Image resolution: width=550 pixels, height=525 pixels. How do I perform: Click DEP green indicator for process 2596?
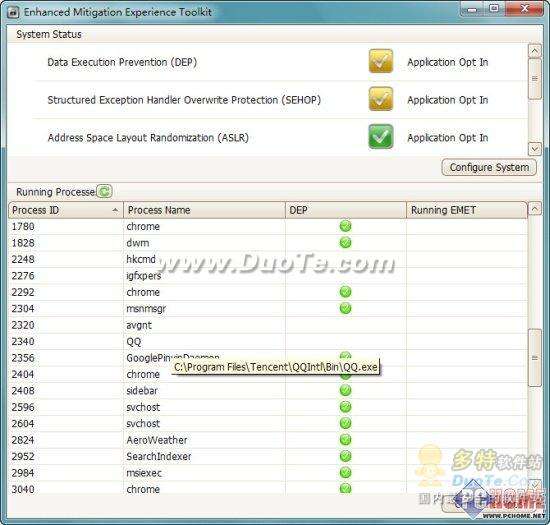pyautogui.click(x=346, y=407)
